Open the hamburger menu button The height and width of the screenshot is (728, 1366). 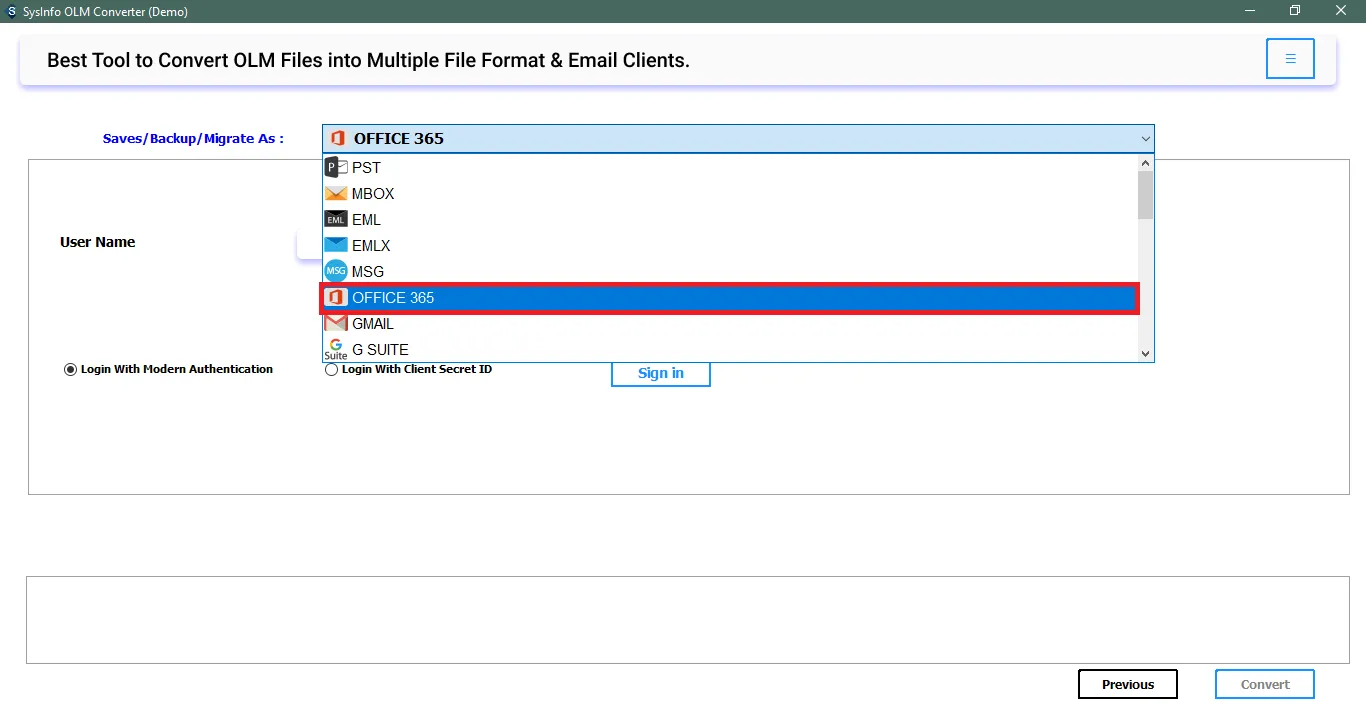point(1290,59)
